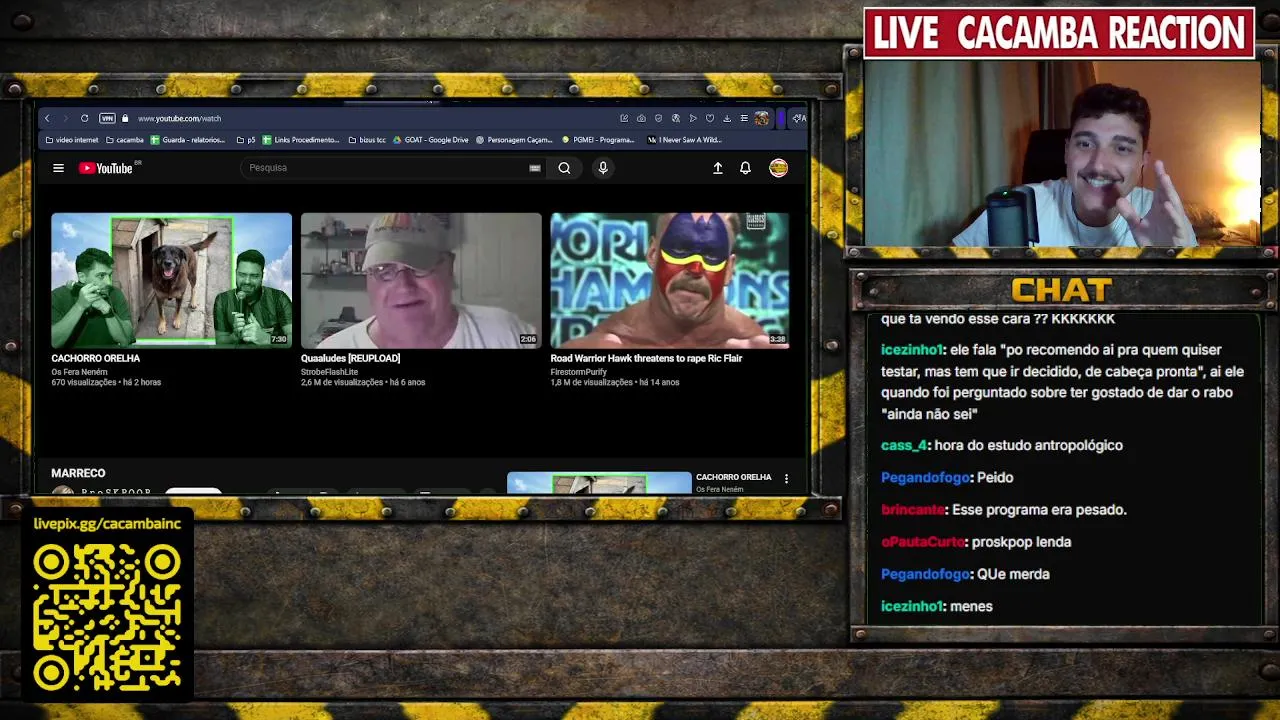Viewport: 1280px width, 720px height.
Task: Open the YouTube hamburger guide menu
Action: click(58, 168)
